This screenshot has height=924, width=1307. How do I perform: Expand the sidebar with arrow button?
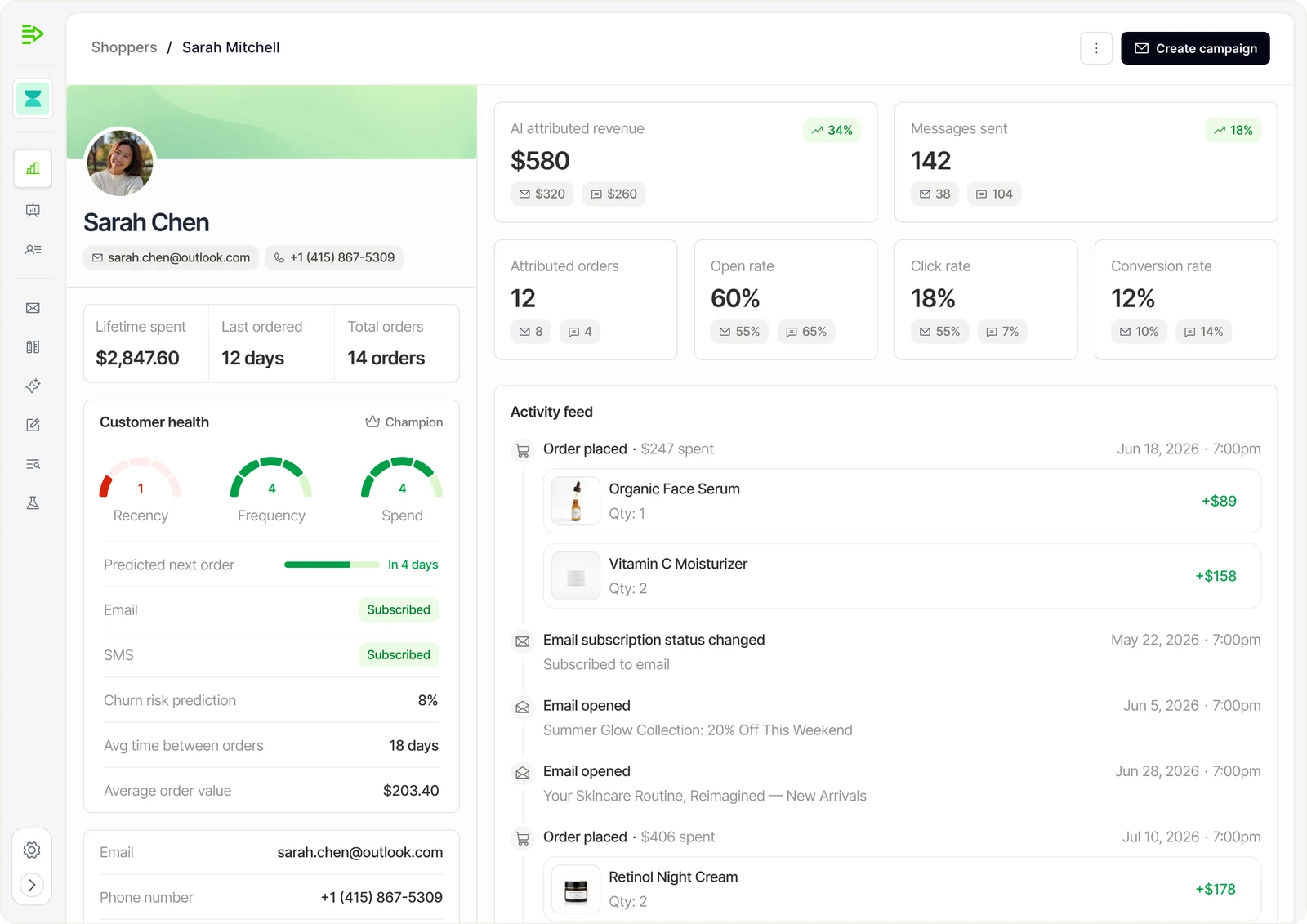[x=32, y=885]
